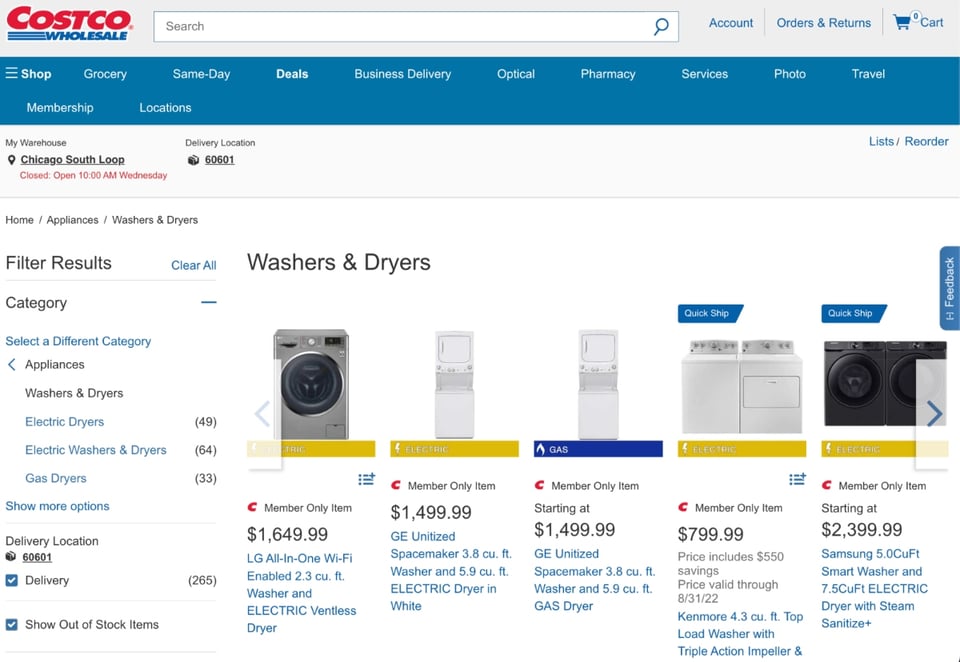Click the $2,399.99 Samsung price
This screenshot has height=662, width=960.
(x=861, y=530)
